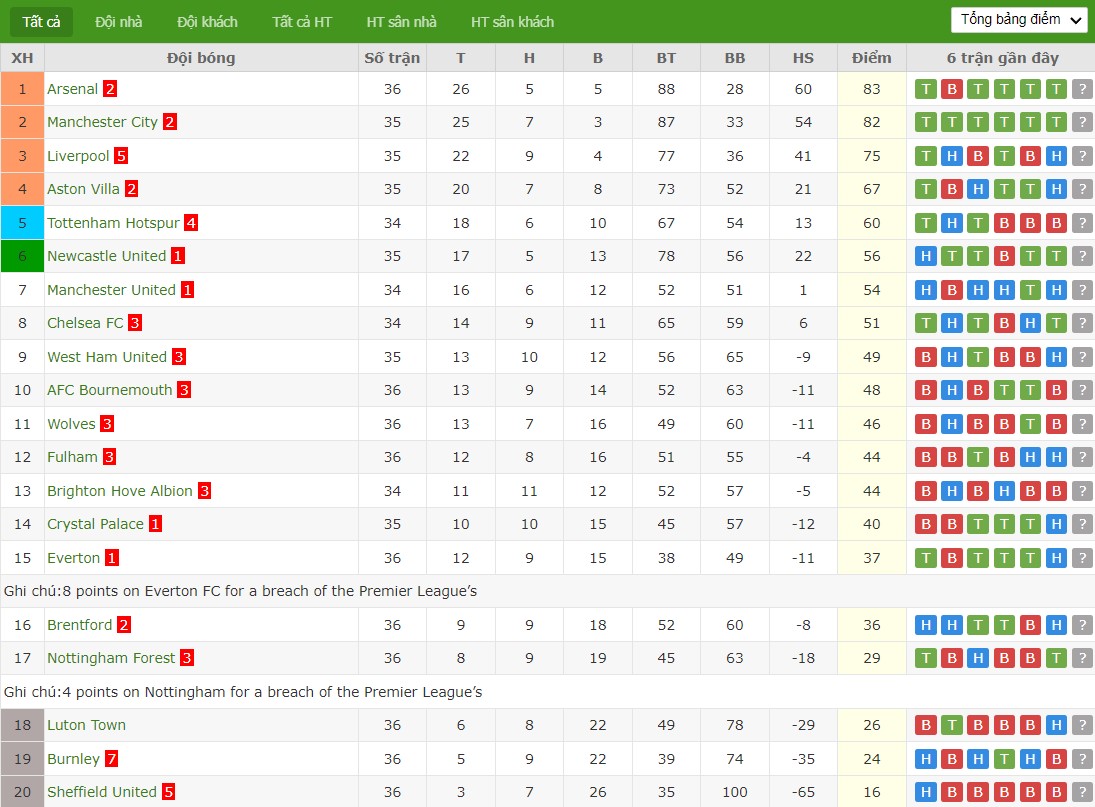The height and width of the screenshot is (807, 1095).
Task: Open the 'Tổng bảng điểm' dropdown
Action: pyautogui.click(x=1019, y=20)
